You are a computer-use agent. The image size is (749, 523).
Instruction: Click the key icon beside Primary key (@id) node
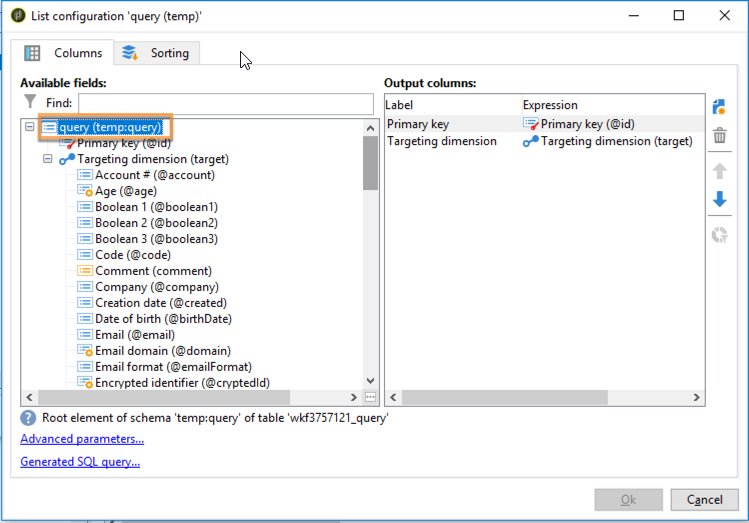[67, 143]
